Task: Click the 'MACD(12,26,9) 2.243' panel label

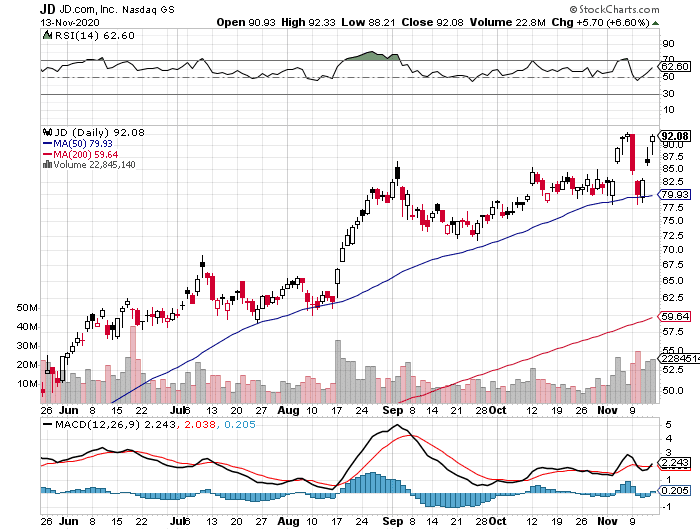Action: [115, 425]
